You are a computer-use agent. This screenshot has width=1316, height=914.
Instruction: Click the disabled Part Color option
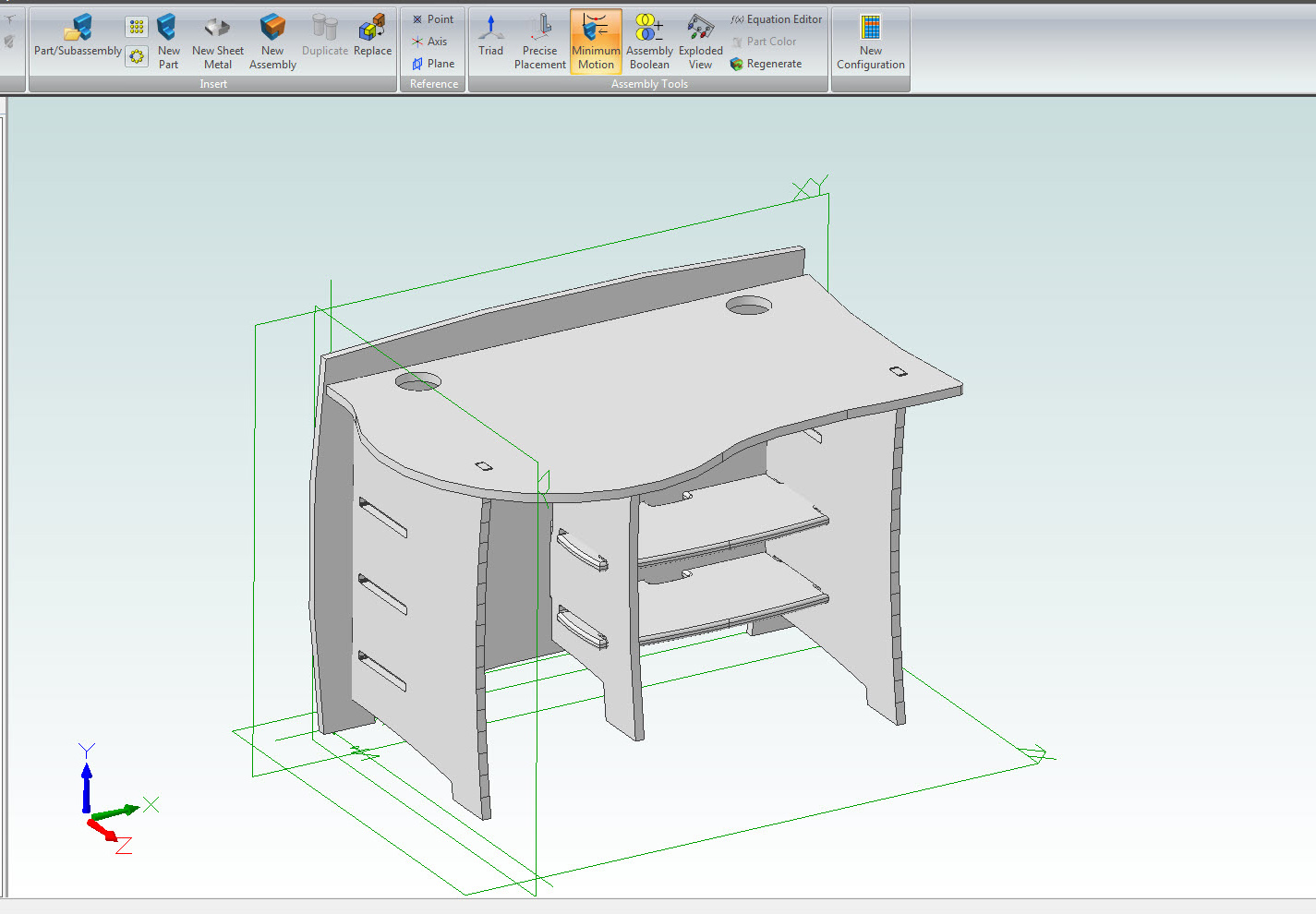(x=763, y=42)
